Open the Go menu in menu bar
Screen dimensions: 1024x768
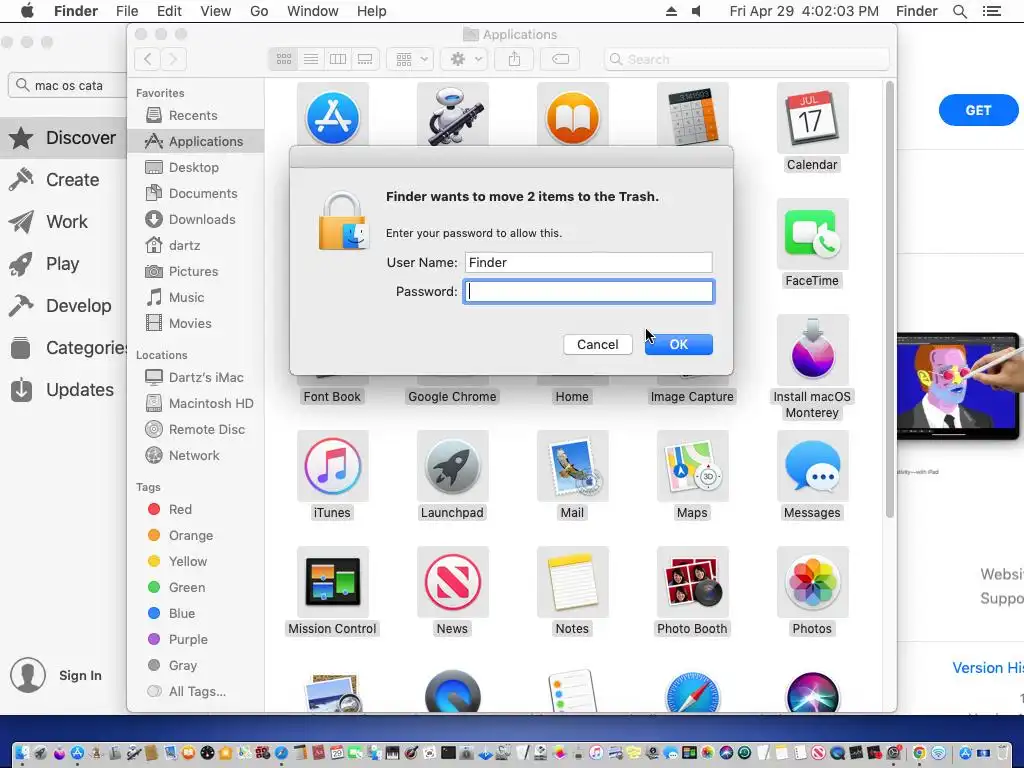coord(259,11)
